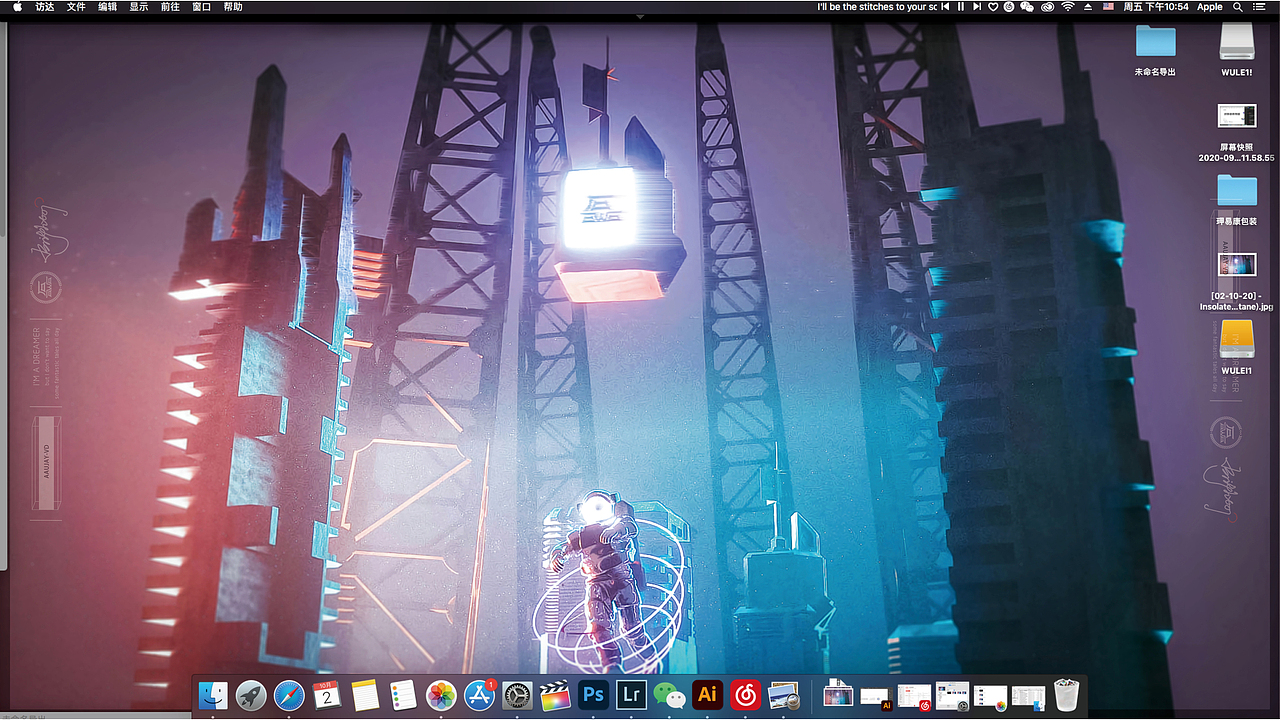The width and height of the screenshot is (1280, 720).
Task: Open Finder from the Dock
Action: (213, 695)
